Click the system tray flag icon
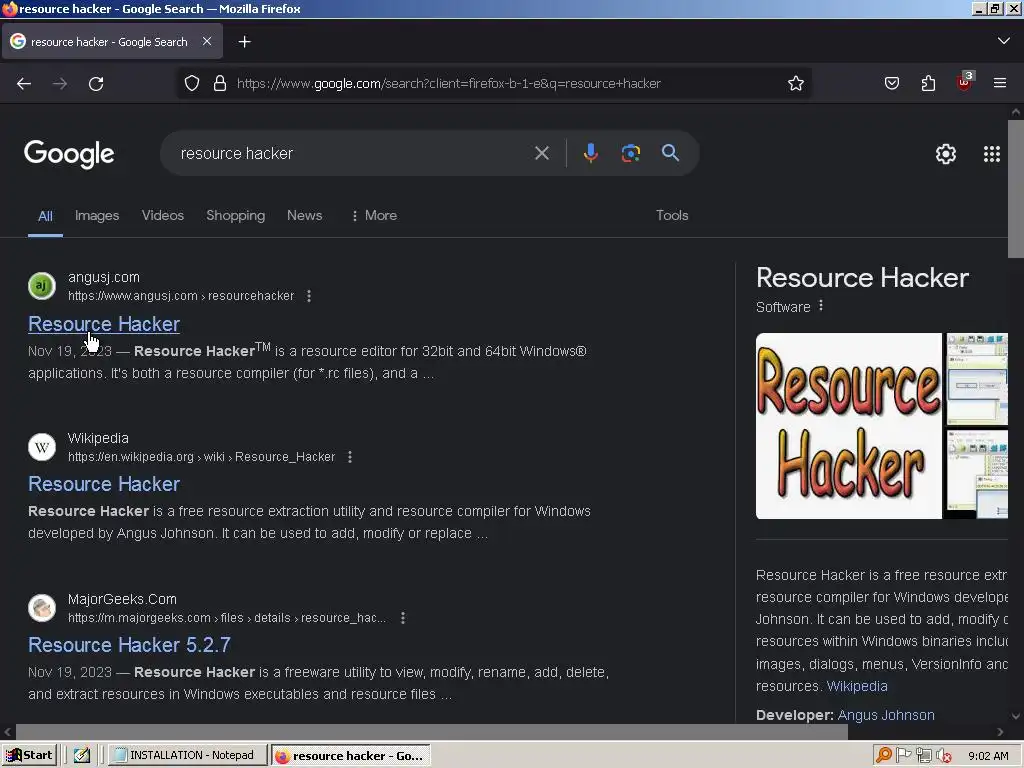This screenshot has width=1024, height=768. (x=904, y=756)
